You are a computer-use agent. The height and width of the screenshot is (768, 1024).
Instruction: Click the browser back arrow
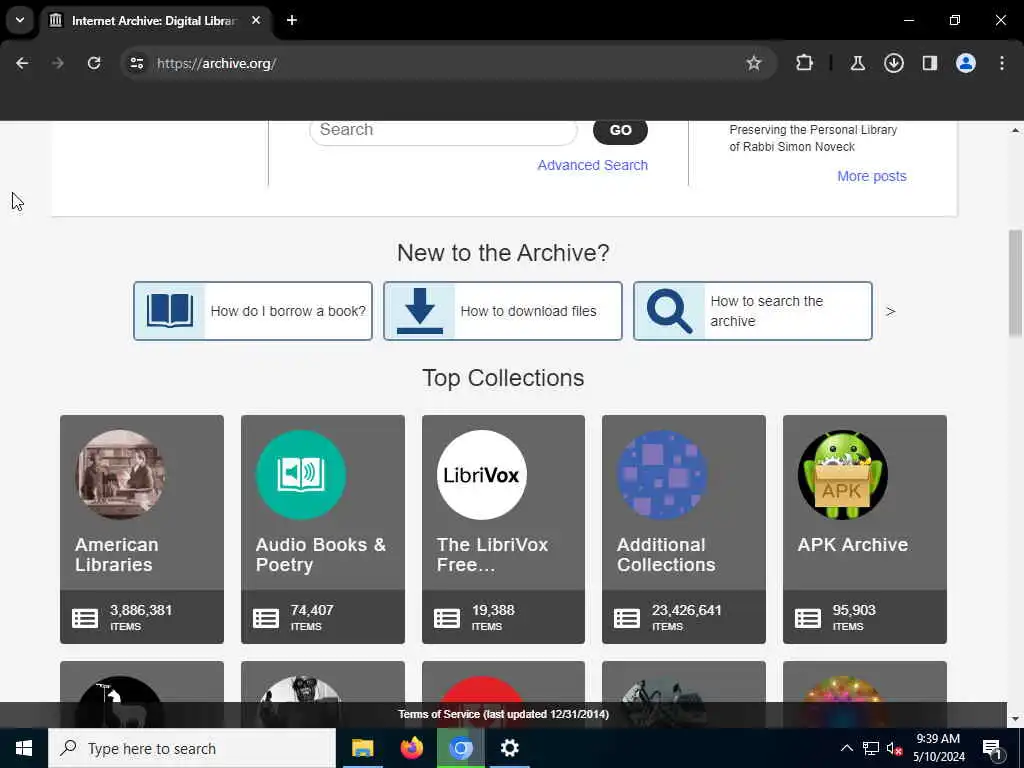22,63
